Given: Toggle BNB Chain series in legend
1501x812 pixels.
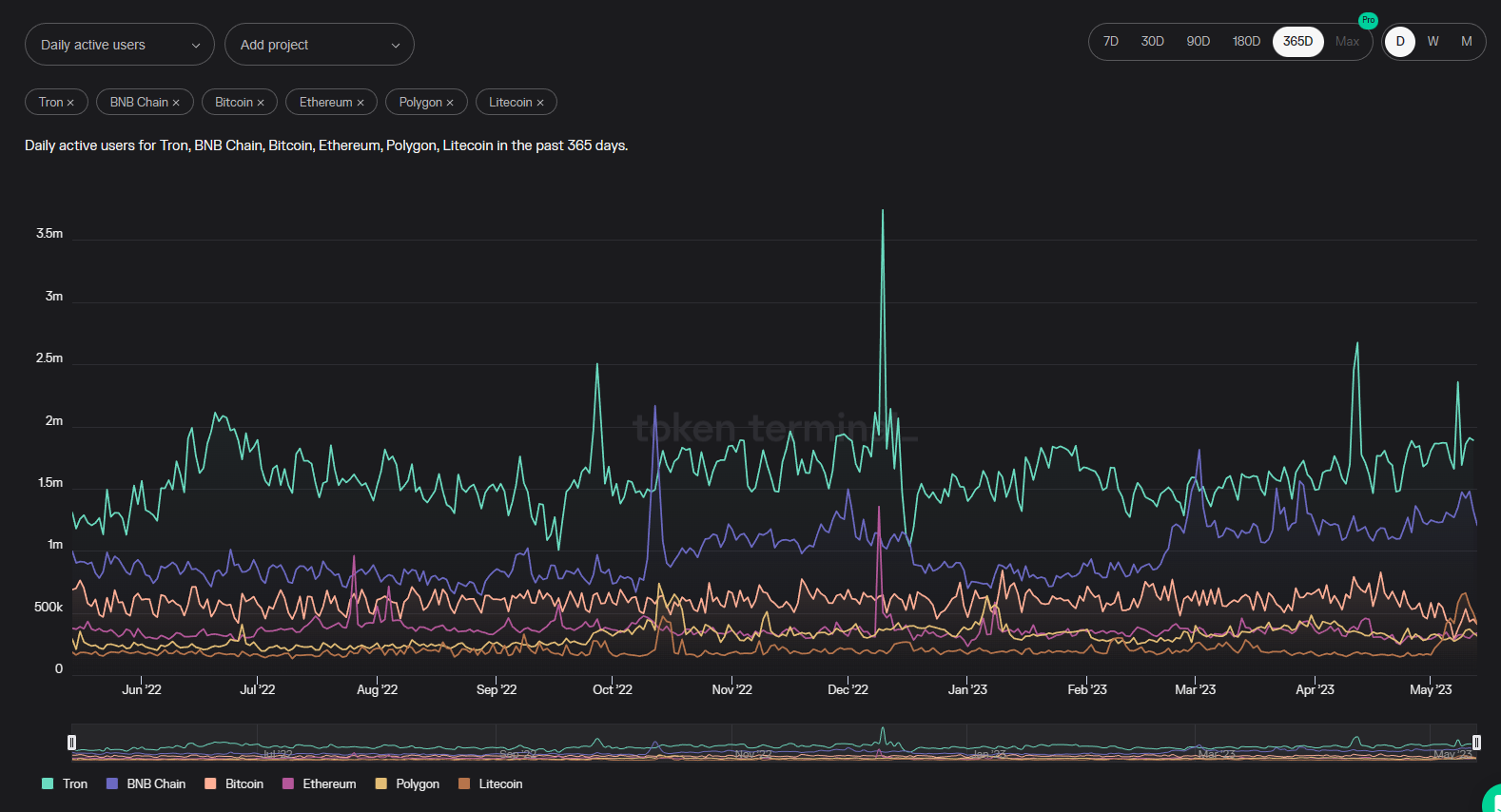Looking at the screenshot, I should point(146,784).
